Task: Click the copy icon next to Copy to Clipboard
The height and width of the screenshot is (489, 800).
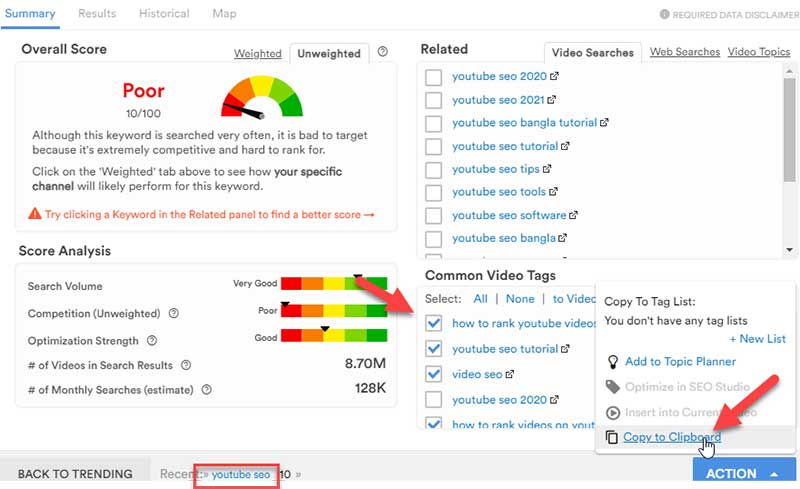Action: coord(611,437)
